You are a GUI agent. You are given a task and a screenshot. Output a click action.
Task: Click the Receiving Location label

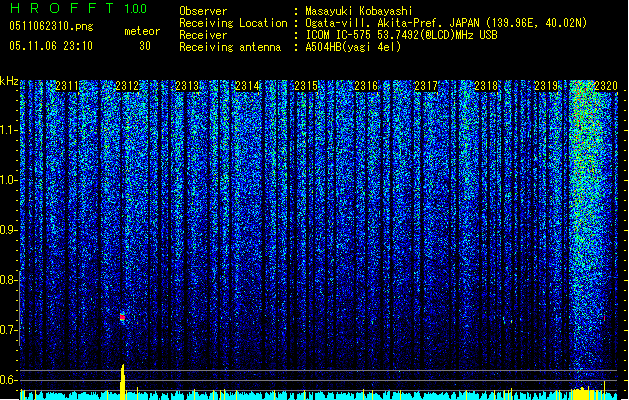[233, 23]
